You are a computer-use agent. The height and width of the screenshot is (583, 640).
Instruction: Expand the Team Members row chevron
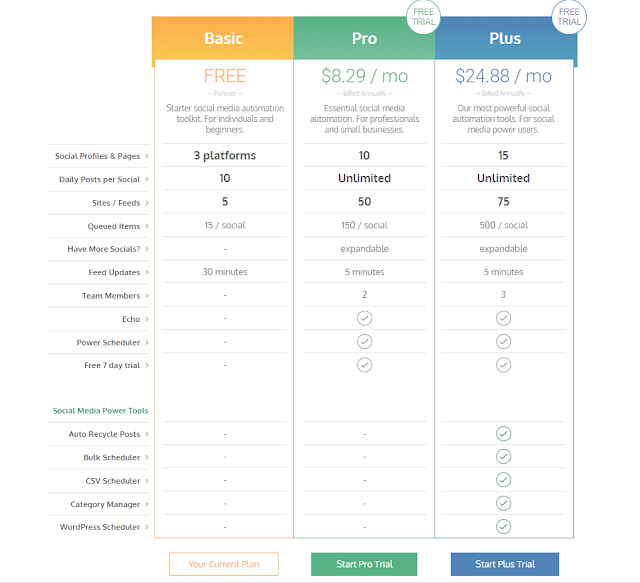click(147, 296)
